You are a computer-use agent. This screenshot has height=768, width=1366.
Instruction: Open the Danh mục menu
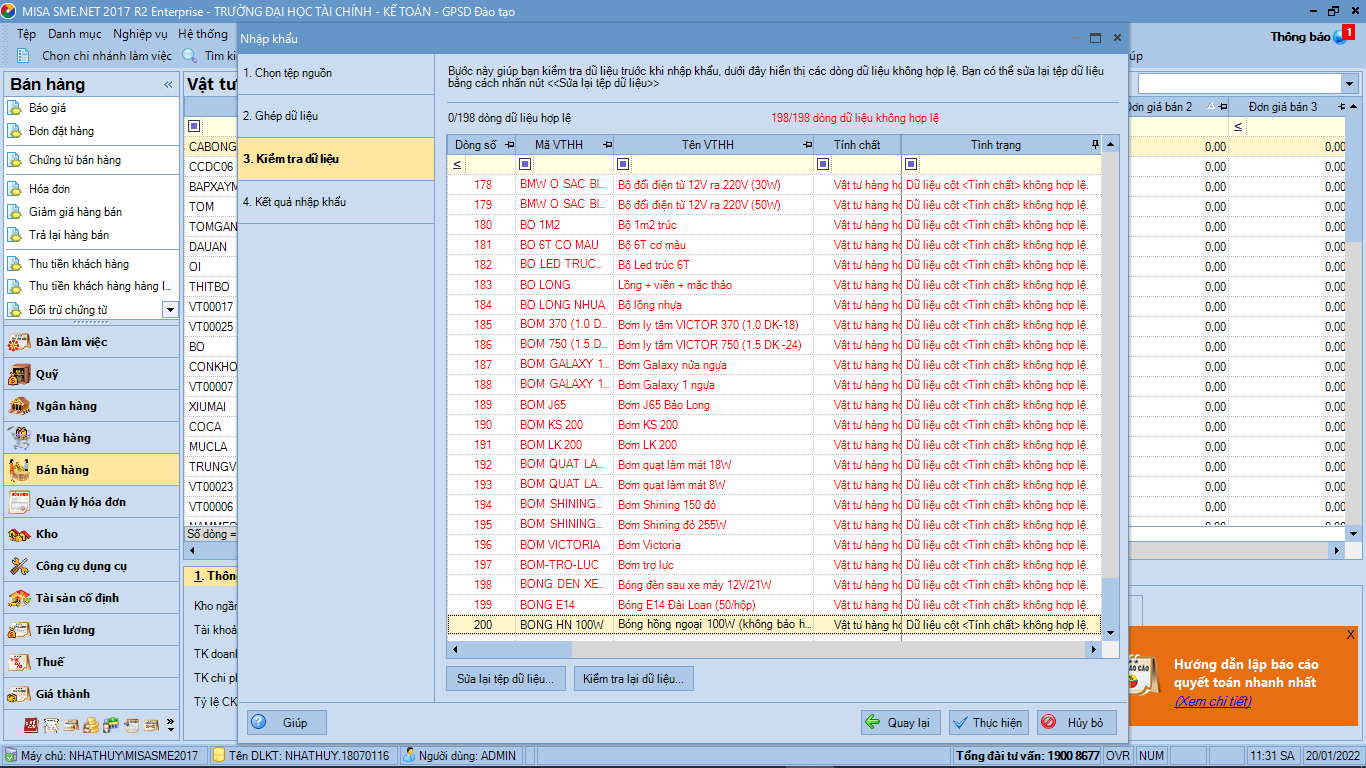click(x=75, y=34)
